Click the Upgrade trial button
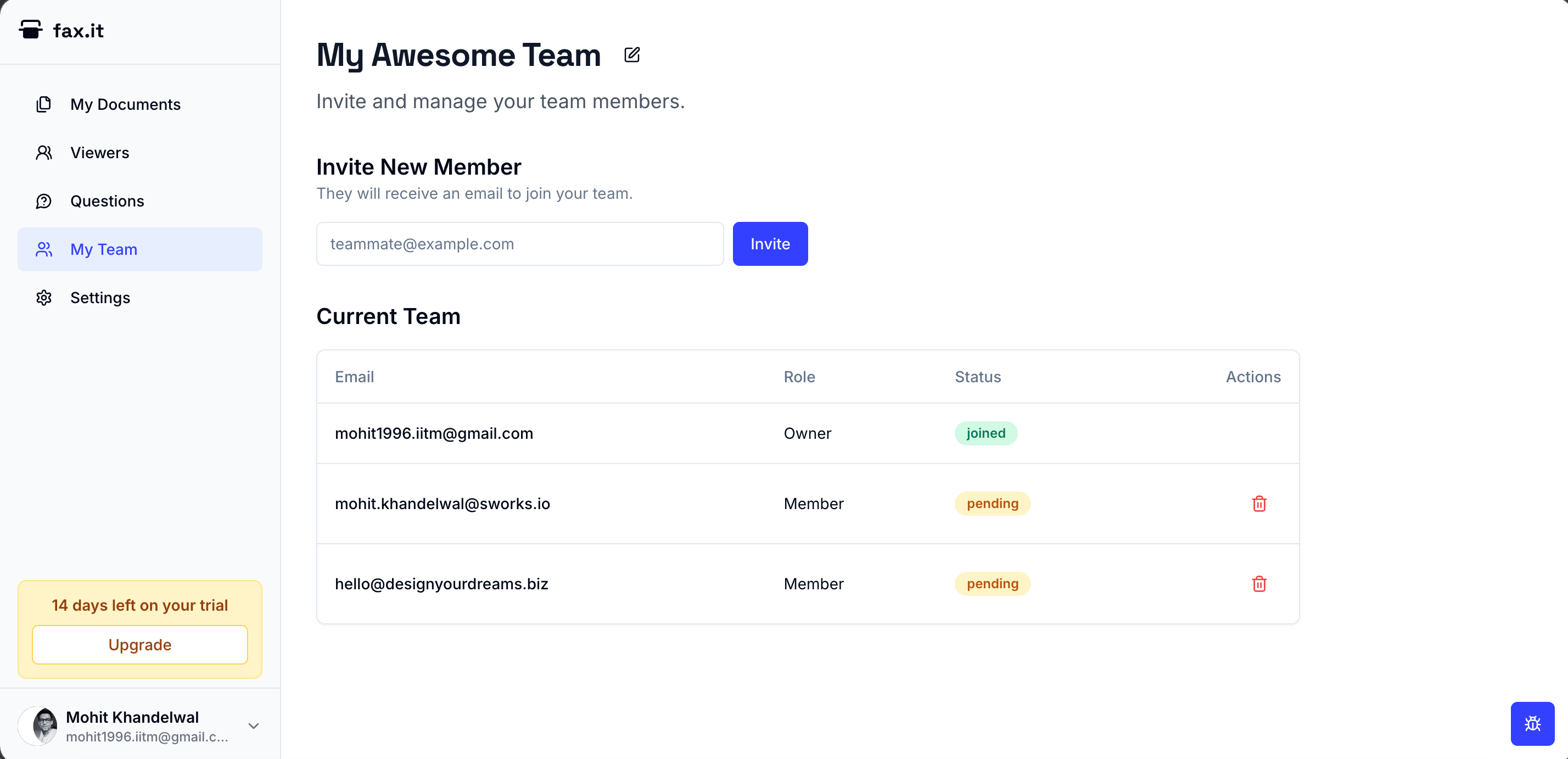Image resolution: width=1568 pixels, height=759 pixels. pos(140,645)
